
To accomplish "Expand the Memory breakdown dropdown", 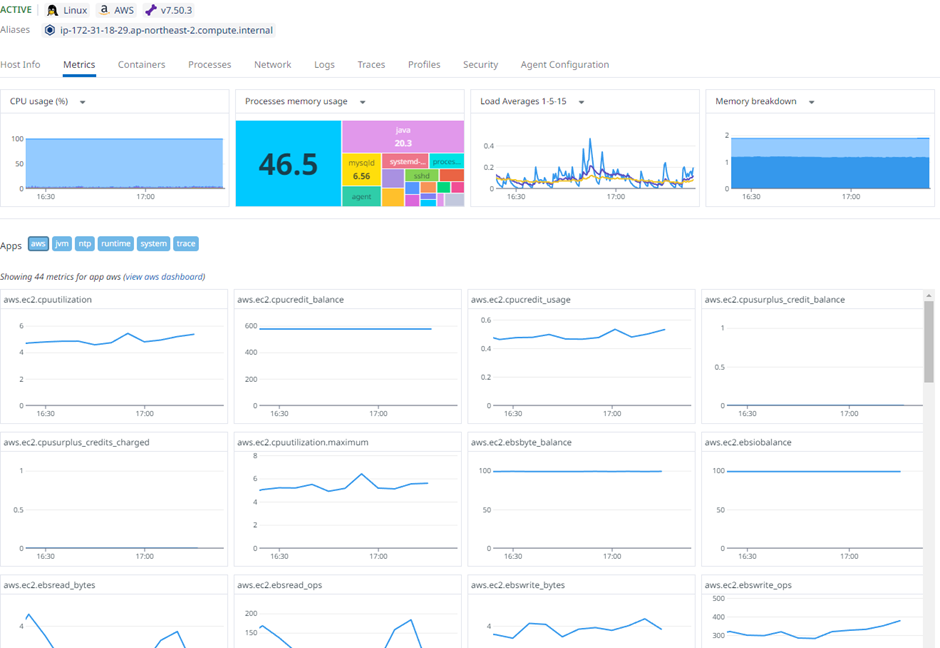I will (812, 103).
